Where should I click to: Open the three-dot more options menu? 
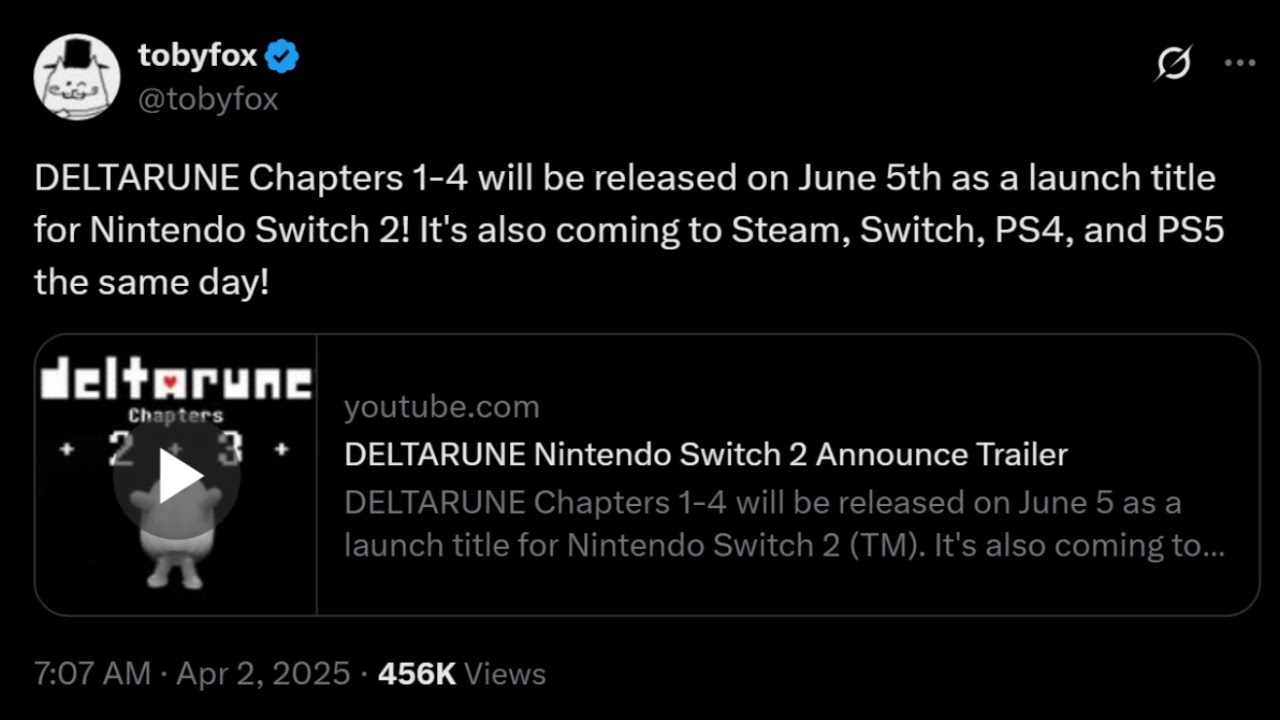1240,63
